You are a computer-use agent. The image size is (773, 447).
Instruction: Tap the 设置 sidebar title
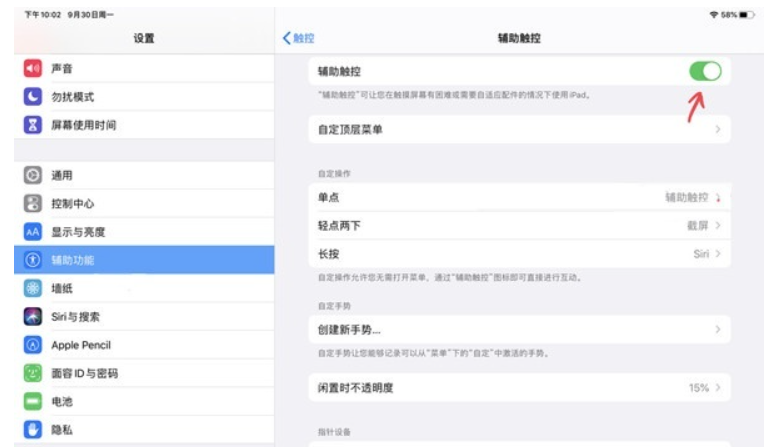144,38
